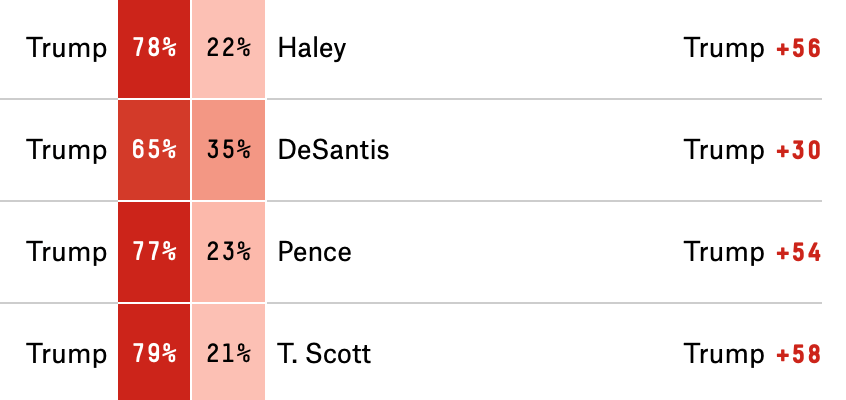Click the Trump label in the DeSantis row
Screen dimensions: 846x400
(x=66, y=150)
